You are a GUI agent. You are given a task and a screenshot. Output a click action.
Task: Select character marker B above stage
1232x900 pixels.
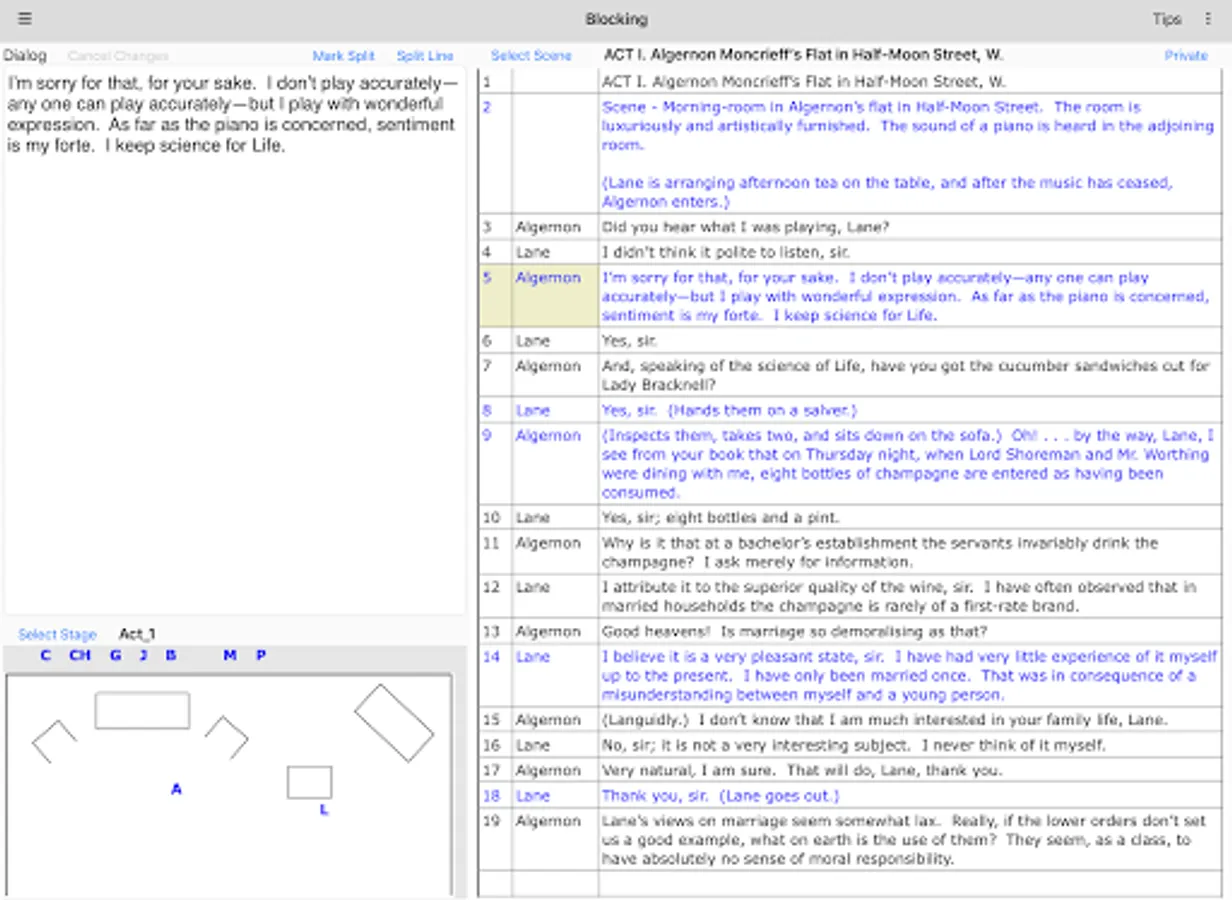pos(171,655)
